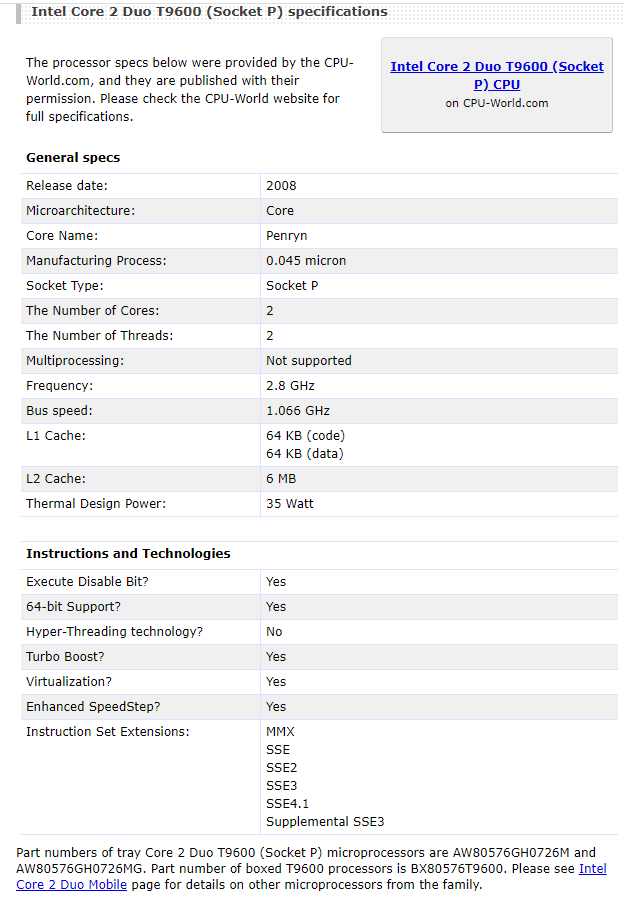
Task: Click the 1.066 GHz bus speed value
Action: pyautogui.click(x=298, y=411)
